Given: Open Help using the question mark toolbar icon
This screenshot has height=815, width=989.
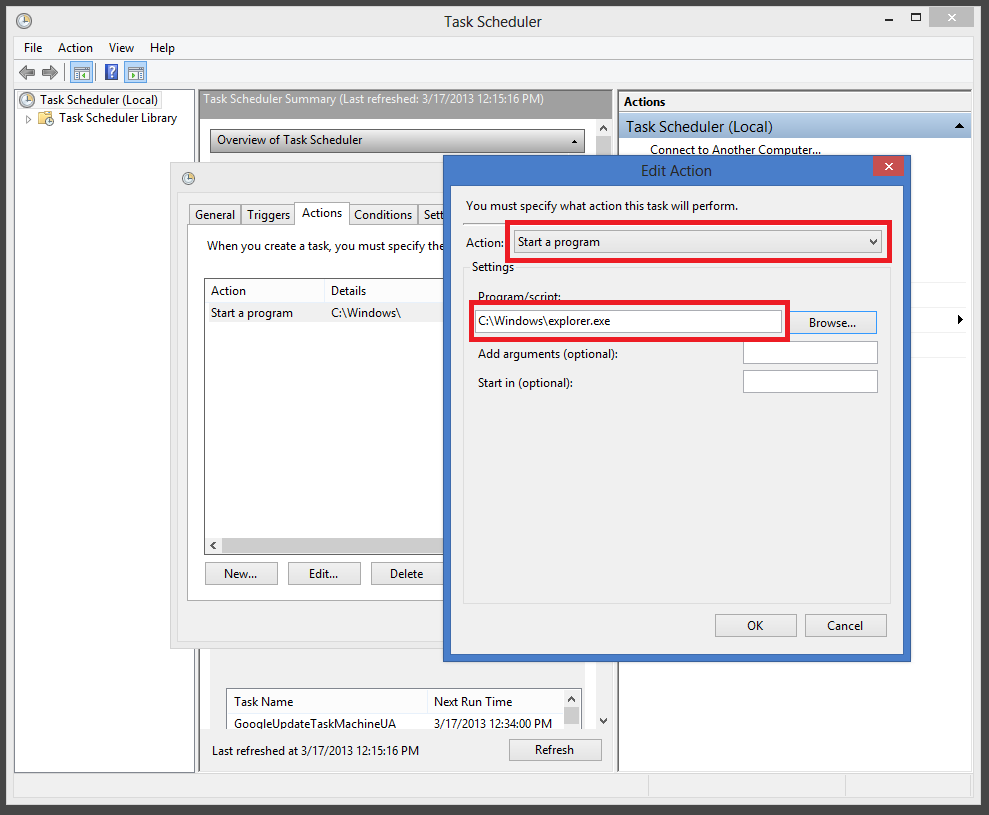Looking at the screenshot, I should pos(110,72).
